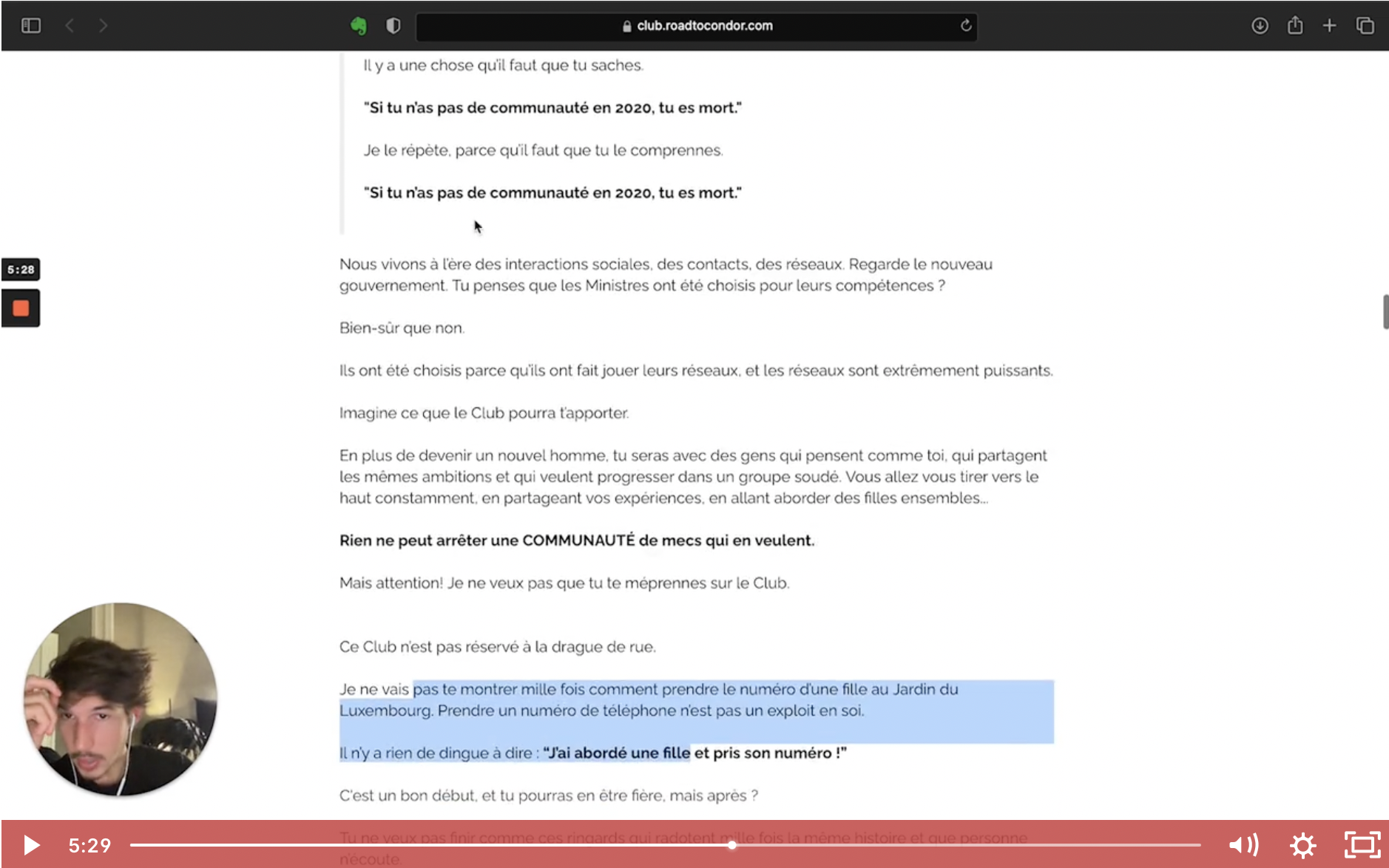Open the share menu icon

(1294, 25)
